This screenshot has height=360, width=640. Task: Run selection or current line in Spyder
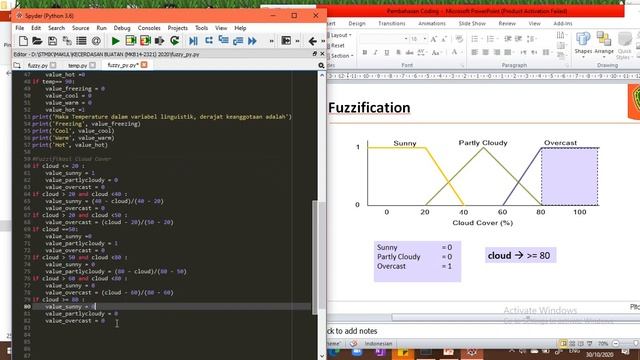pyautogui.click(x=160, y=40)
